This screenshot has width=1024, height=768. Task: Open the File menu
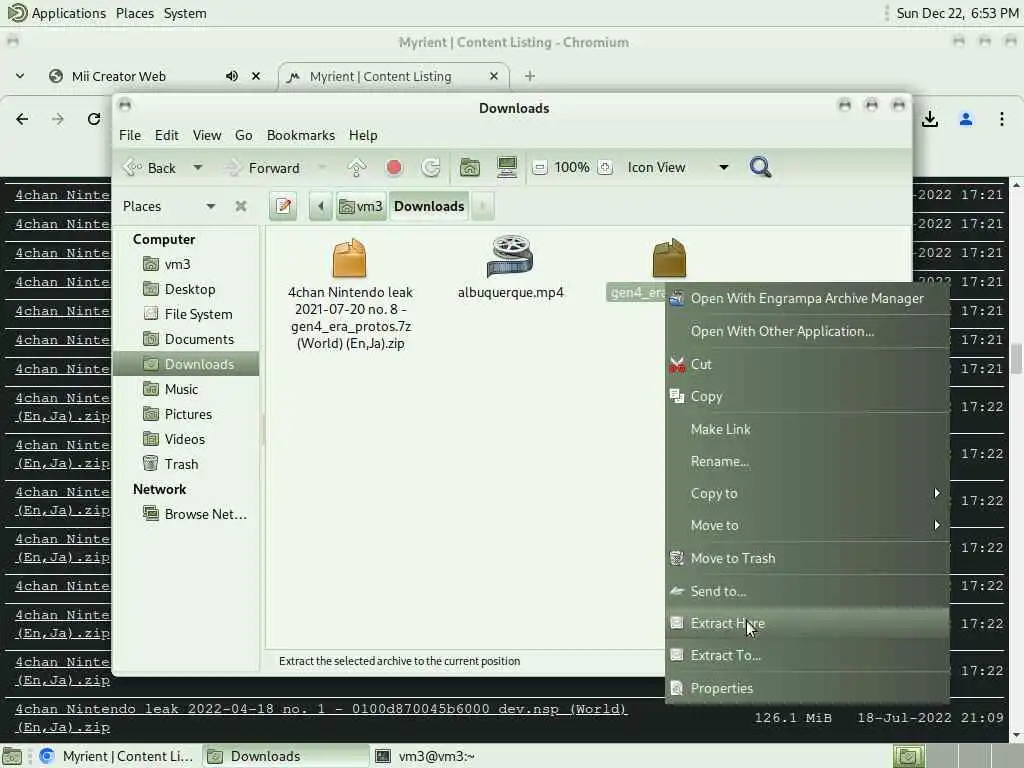(x=130, y=135)
